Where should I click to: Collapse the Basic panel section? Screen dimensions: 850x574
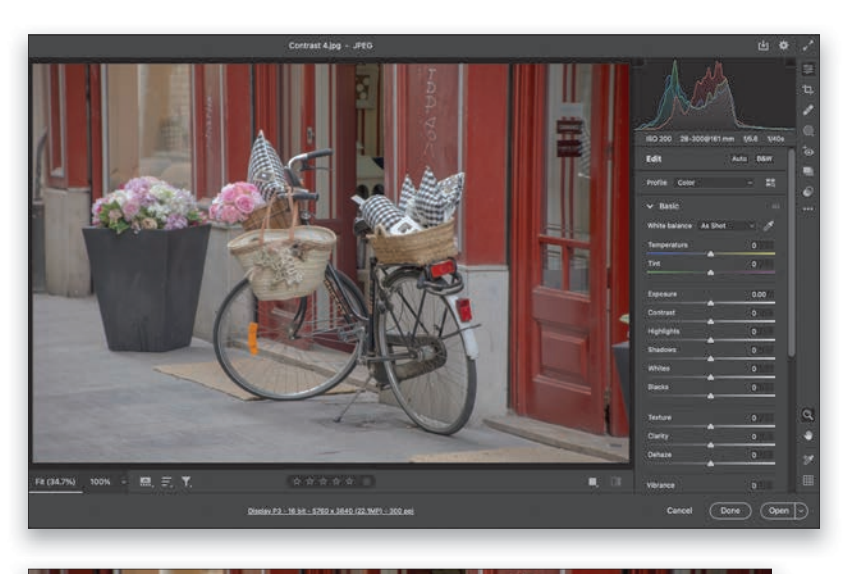point(651,206)
